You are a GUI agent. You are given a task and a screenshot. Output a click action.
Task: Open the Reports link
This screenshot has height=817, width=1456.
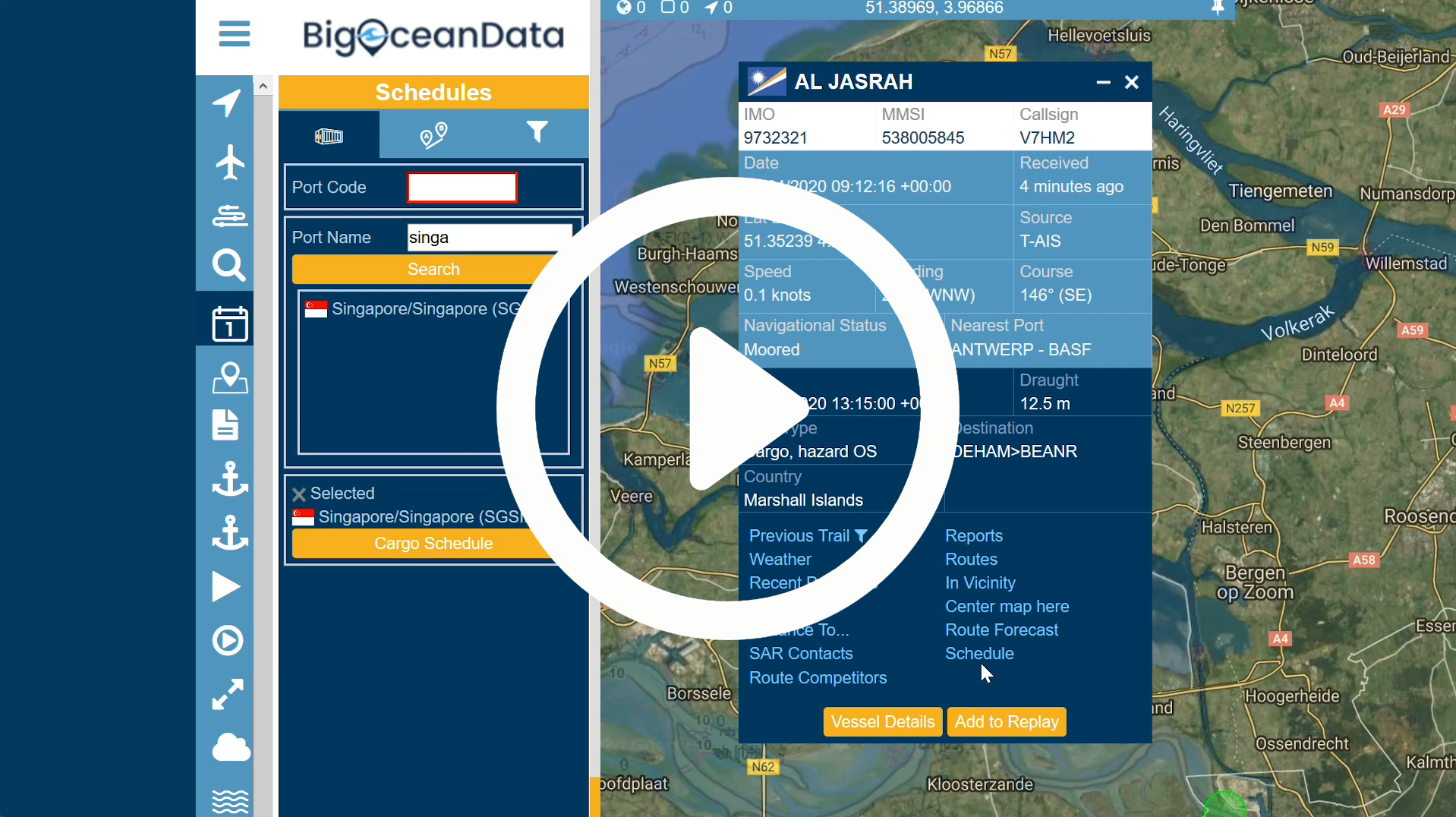974,536
